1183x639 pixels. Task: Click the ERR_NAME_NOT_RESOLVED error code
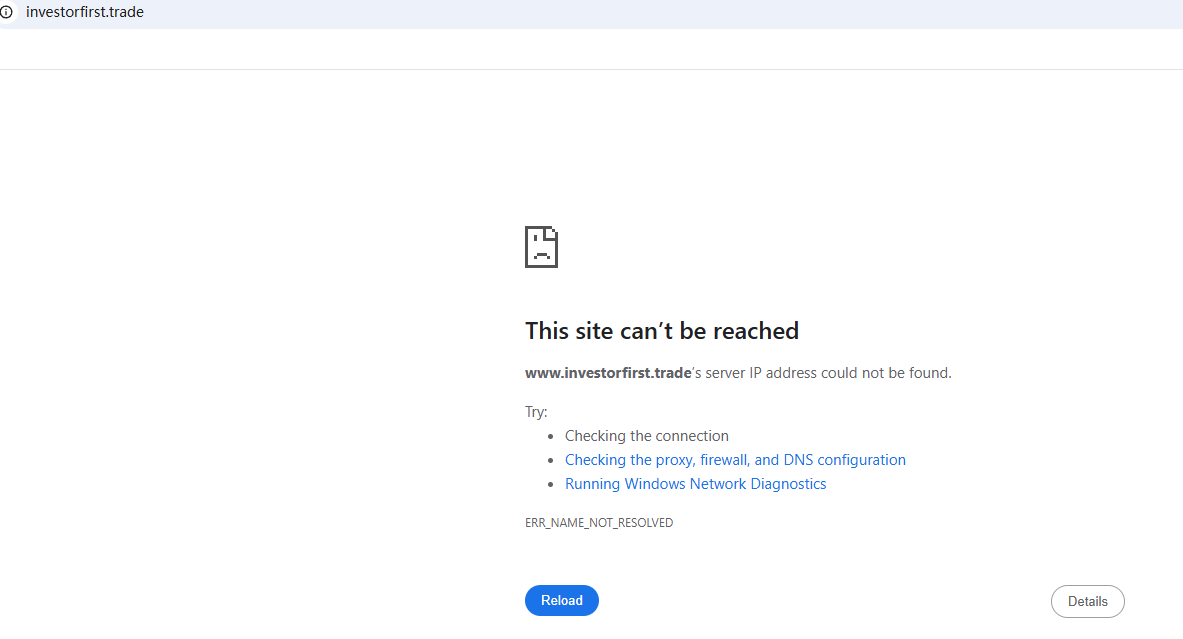coord(599,523)
